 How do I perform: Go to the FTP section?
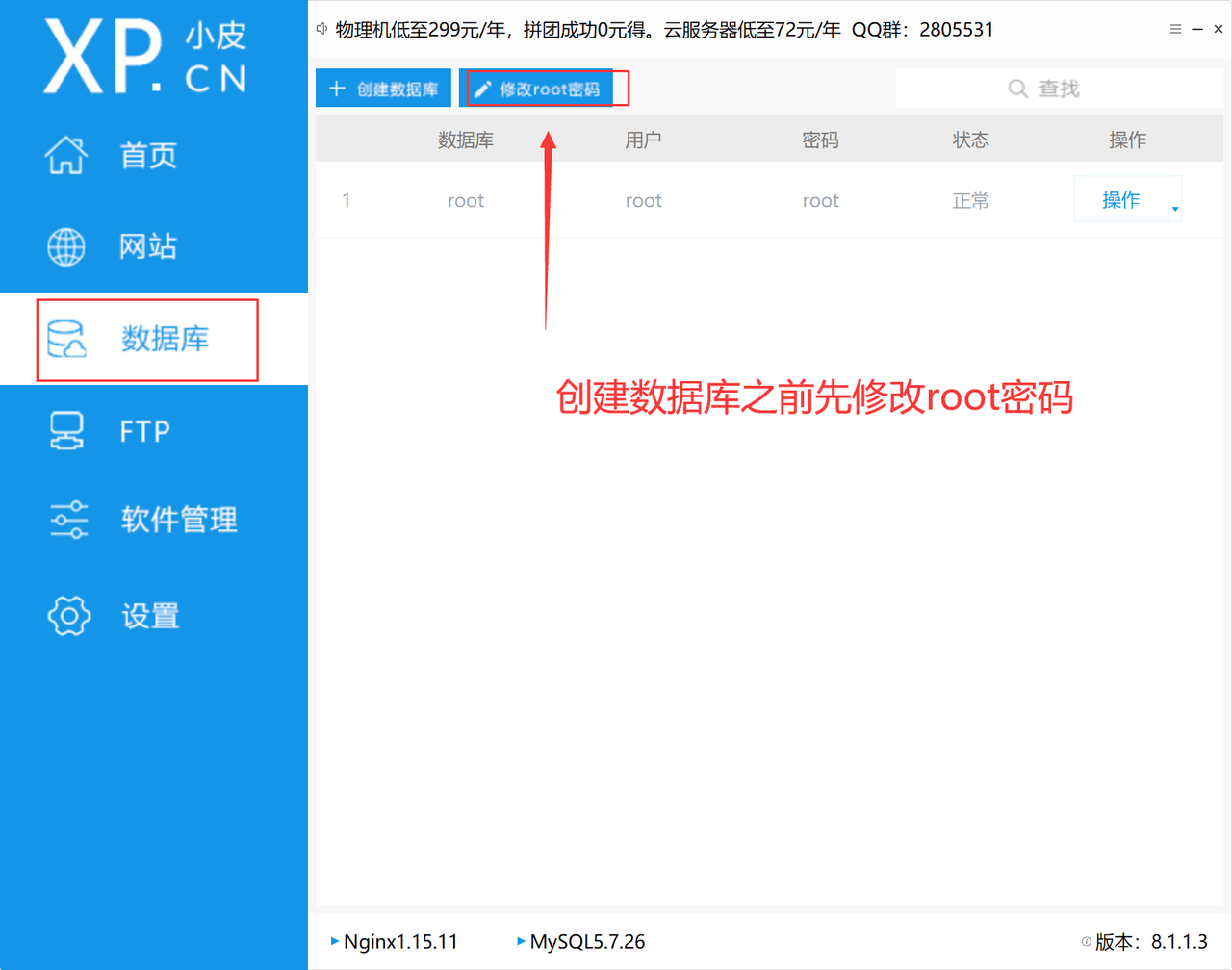pos(154,430)
